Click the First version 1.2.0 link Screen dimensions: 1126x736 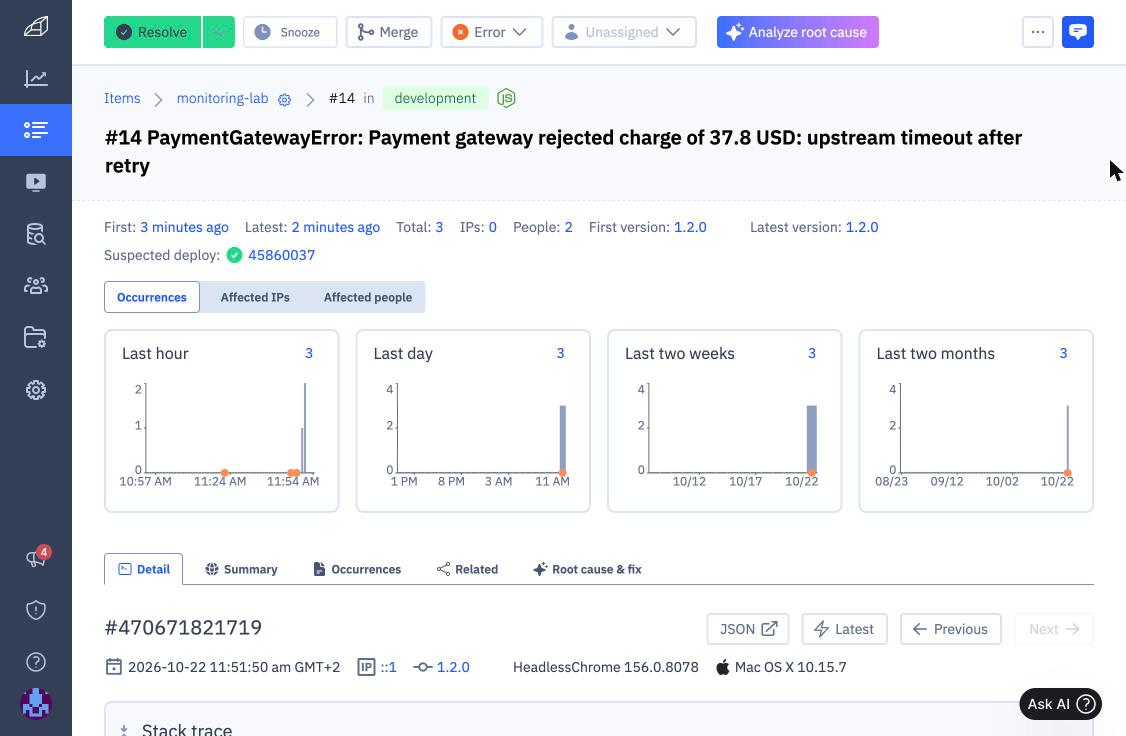click(x=690, y=228)
